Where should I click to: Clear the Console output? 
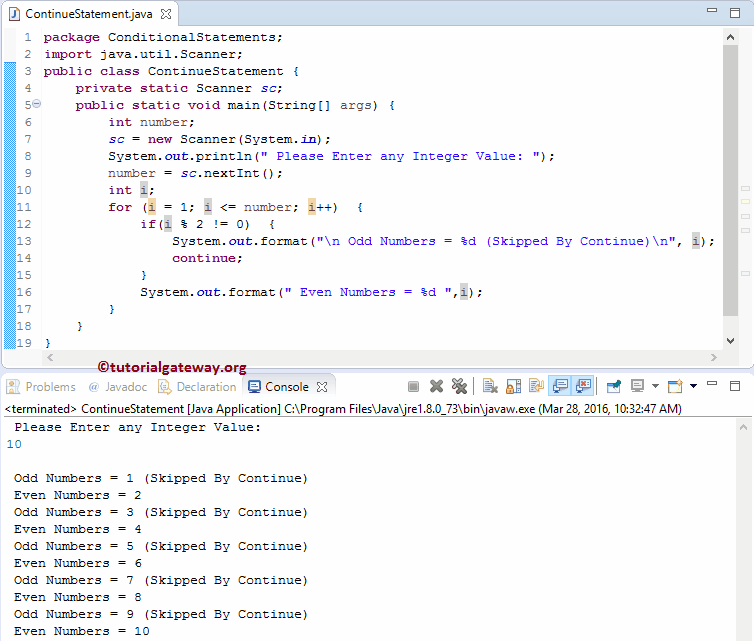(x=490, y=386)
